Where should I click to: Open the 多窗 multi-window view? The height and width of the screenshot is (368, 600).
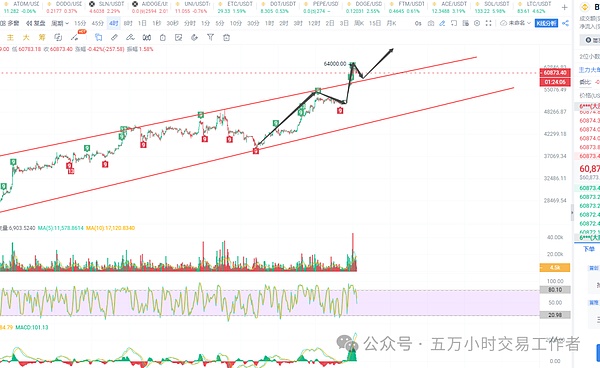pos(10,23)
